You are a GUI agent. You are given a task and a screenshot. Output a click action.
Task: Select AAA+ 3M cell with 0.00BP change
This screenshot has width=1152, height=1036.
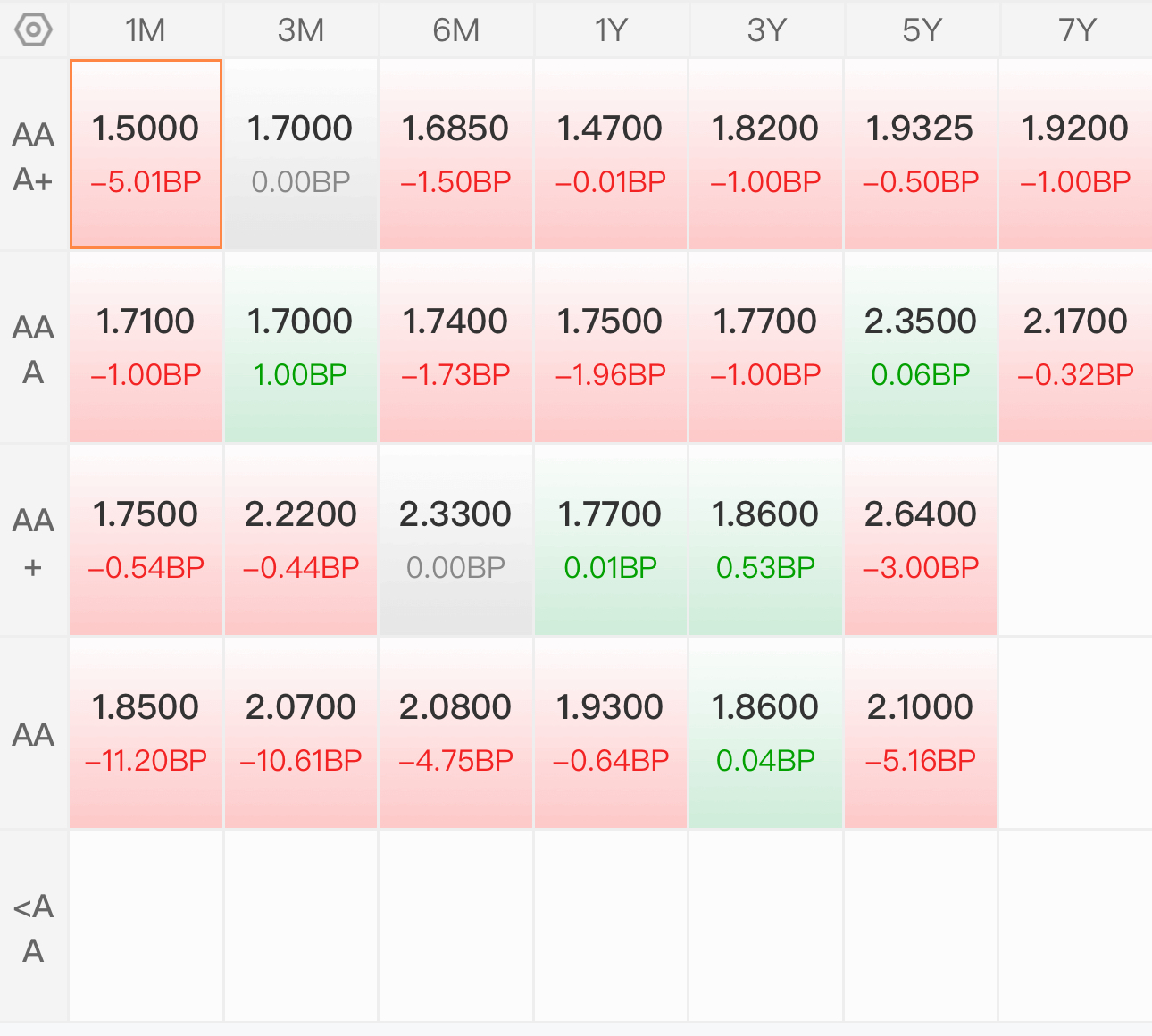pyautogui.click(x=301, y=155)
